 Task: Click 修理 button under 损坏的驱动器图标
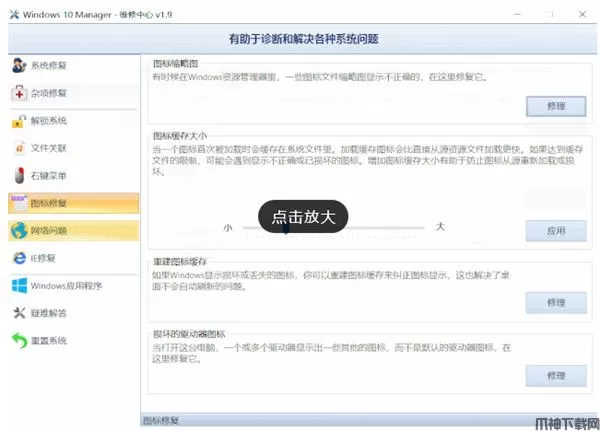(x=556, y=375)
